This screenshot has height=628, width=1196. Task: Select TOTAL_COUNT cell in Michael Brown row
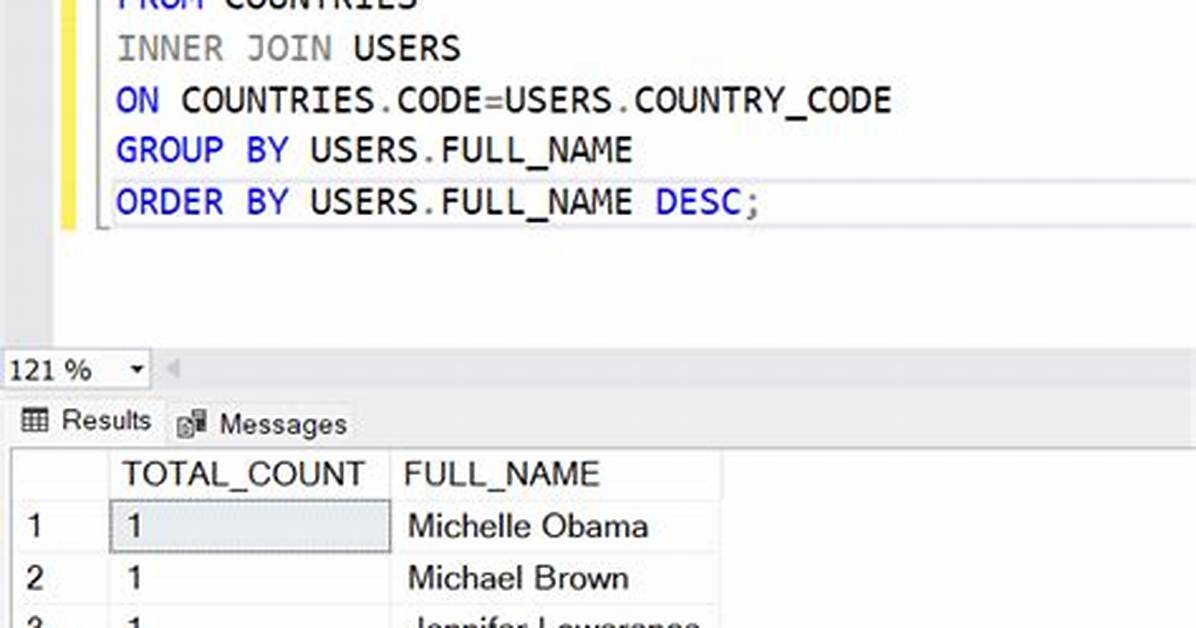tap(249, 578)
